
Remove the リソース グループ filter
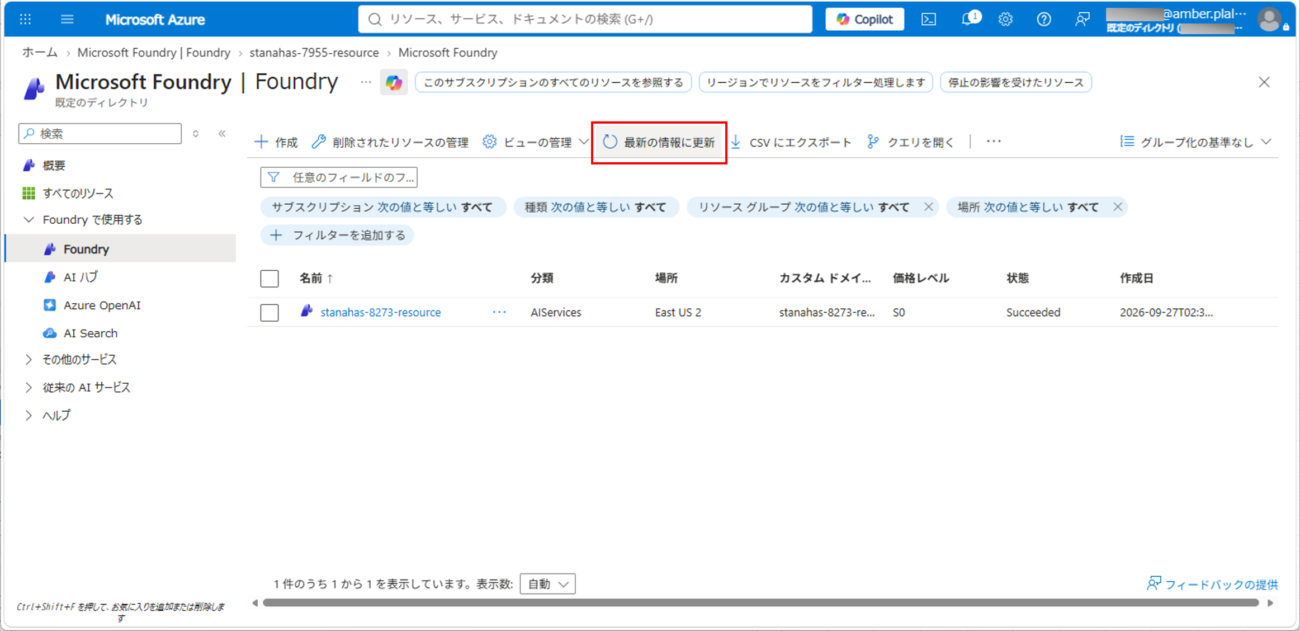(x=929, y=207)
